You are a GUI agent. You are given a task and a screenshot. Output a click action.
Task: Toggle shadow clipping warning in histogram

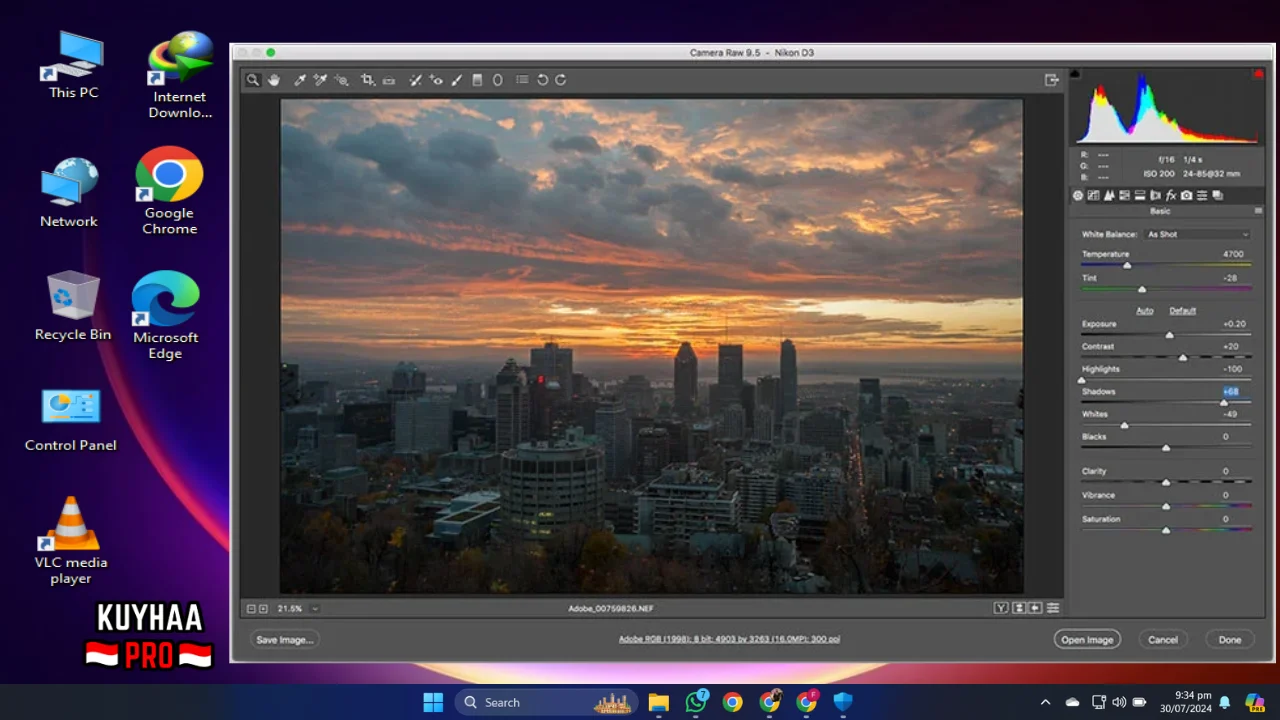click(1075, 74)
